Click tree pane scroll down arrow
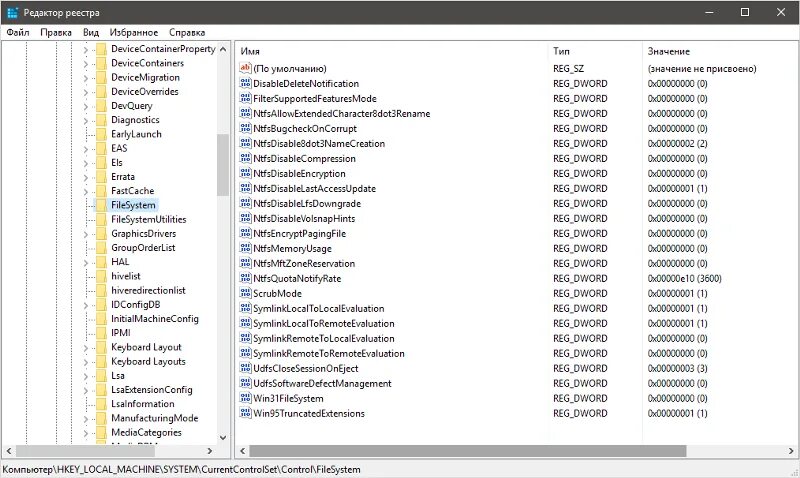Image resolution: width=800 pixels, height=478 pixels. (x=223, y=437)
